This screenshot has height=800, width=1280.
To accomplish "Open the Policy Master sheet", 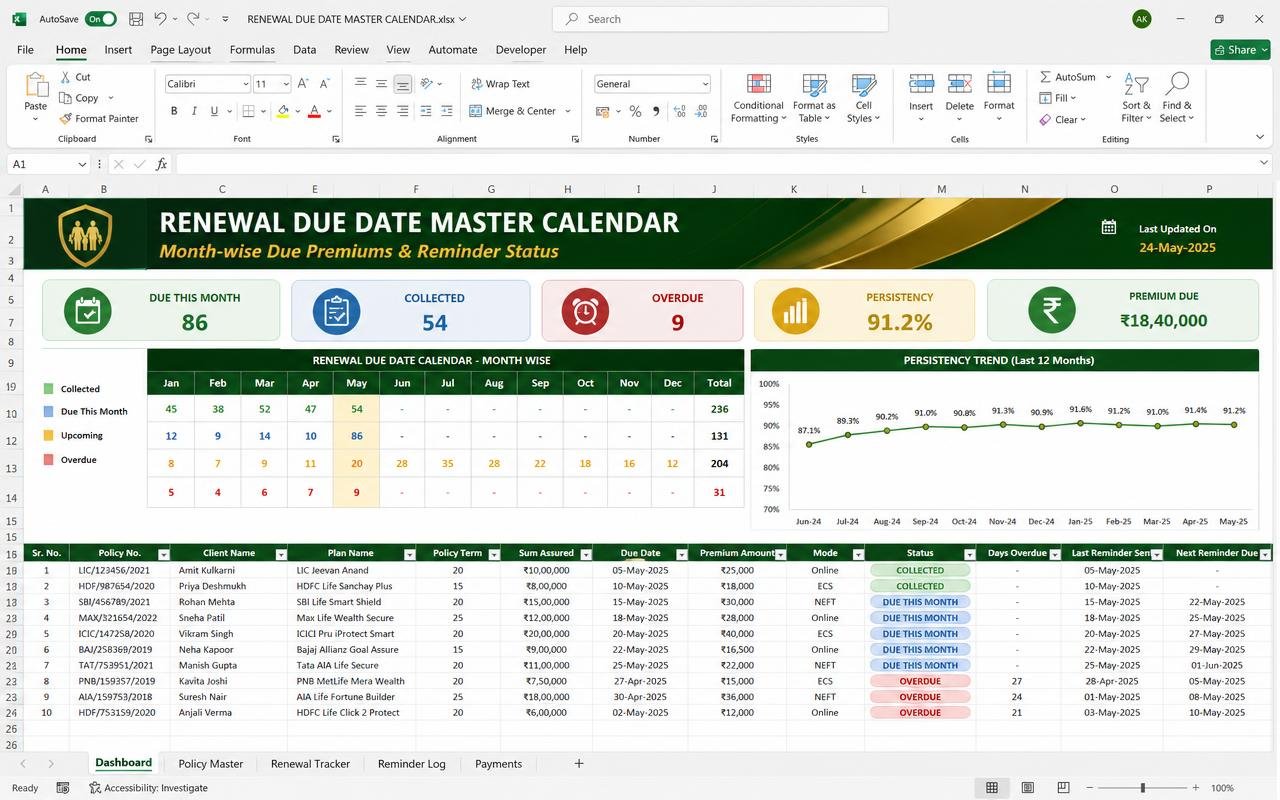I will [211, 764].
